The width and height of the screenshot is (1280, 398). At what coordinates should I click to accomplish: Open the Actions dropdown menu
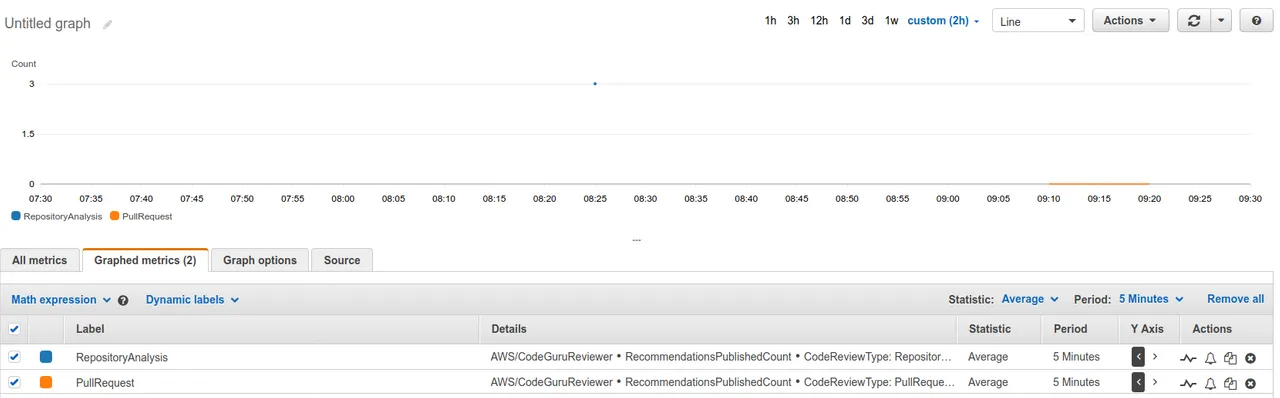1130,21
